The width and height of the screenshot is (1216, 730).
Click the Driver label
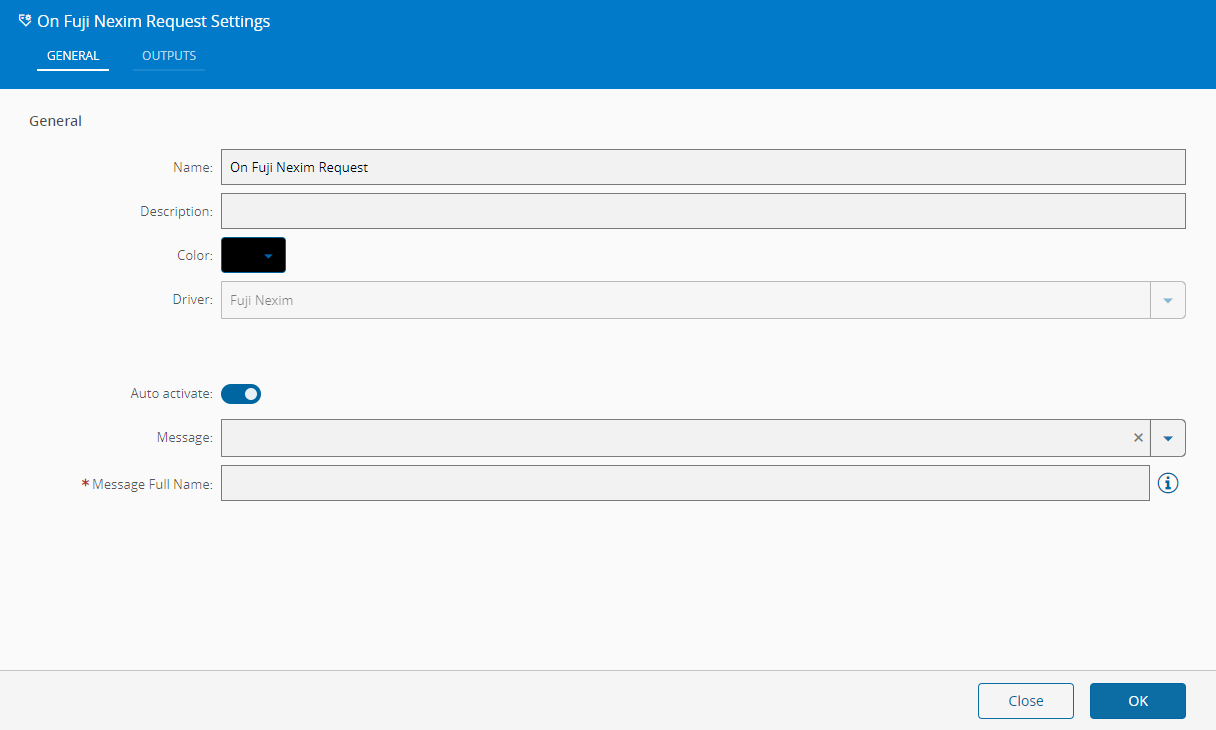[x=193, y=300]
